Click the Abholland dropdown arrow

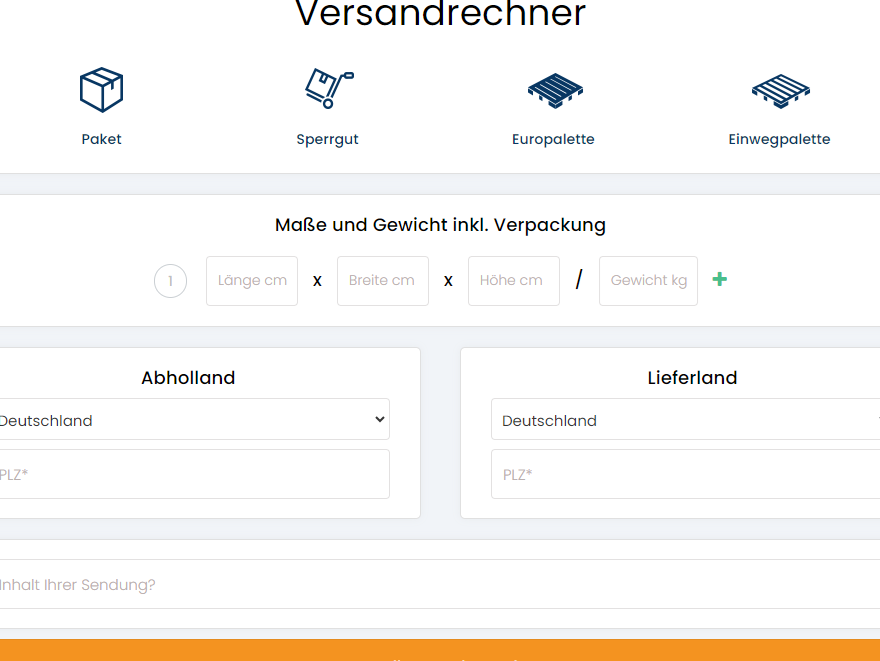(379, 420)
